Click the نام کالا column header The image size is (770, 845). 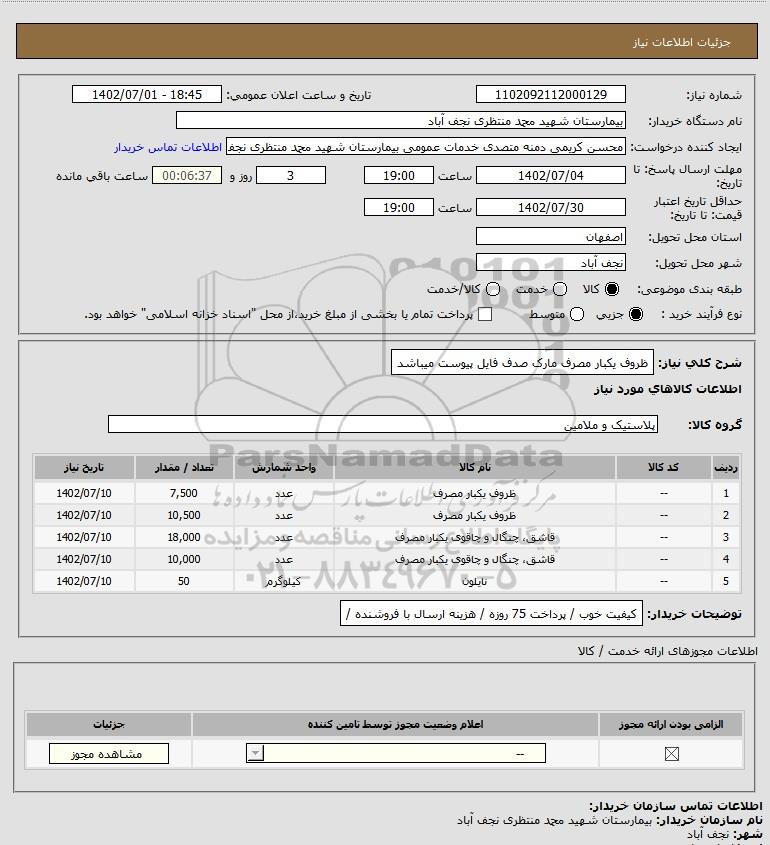(475, 467)
